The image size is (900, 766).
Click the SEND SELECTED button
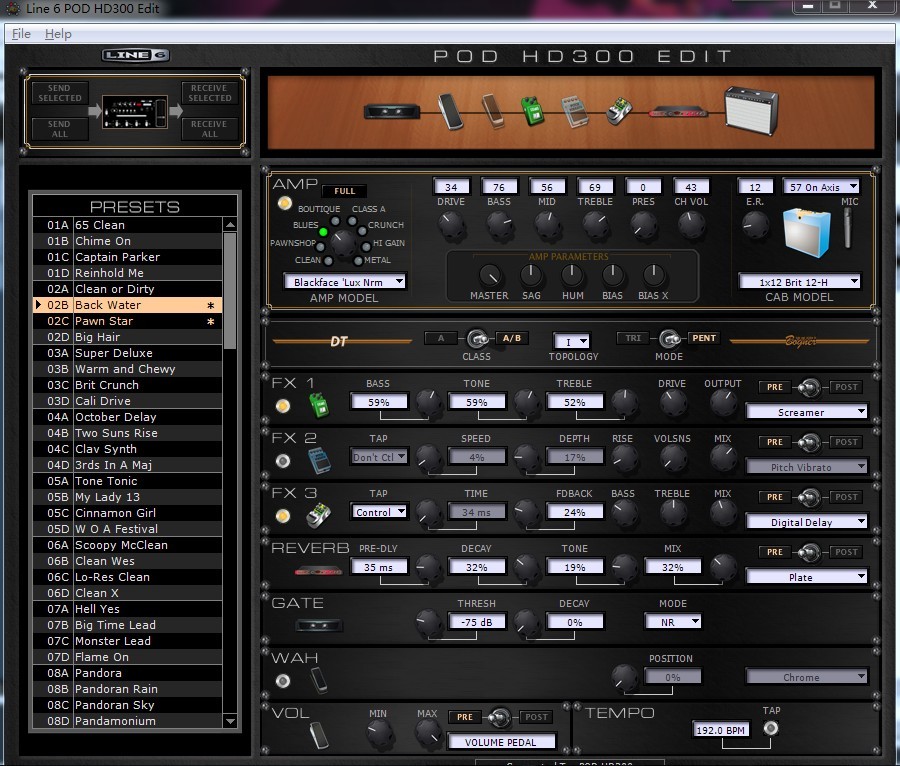pyautogui.click(x=60, y=94)
